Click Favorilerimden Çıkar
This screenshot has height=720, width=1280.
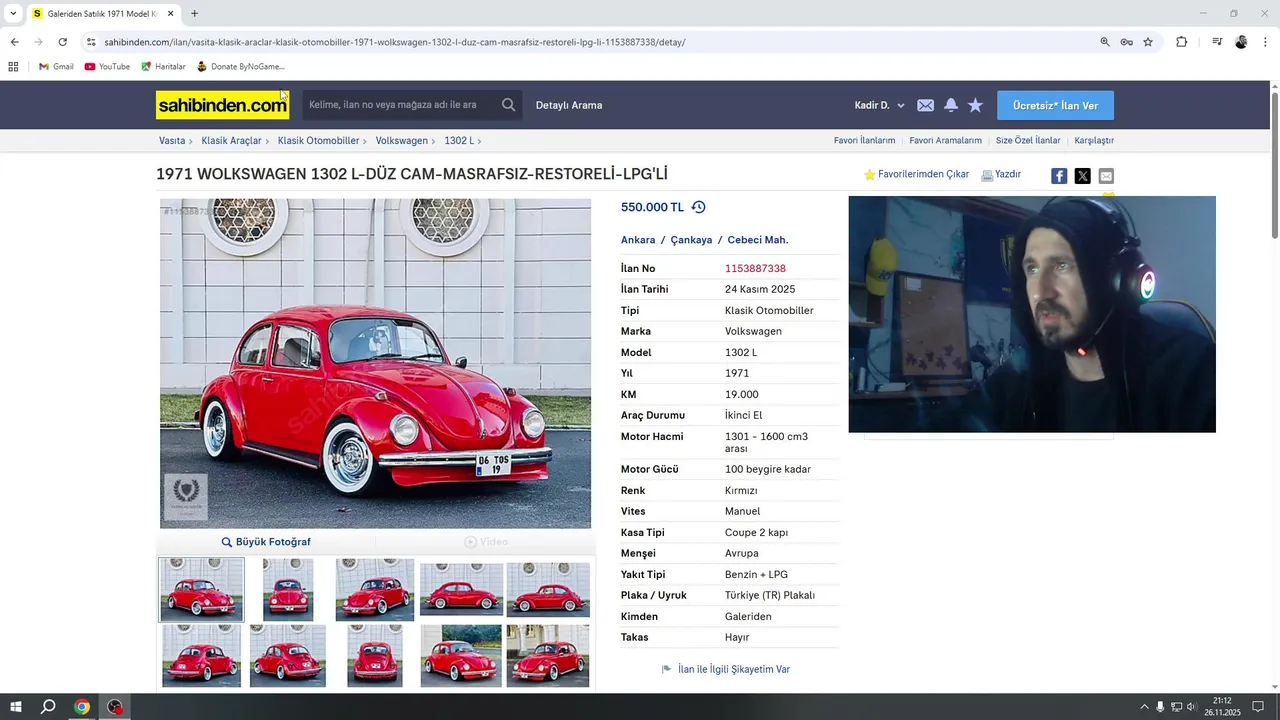917,174
